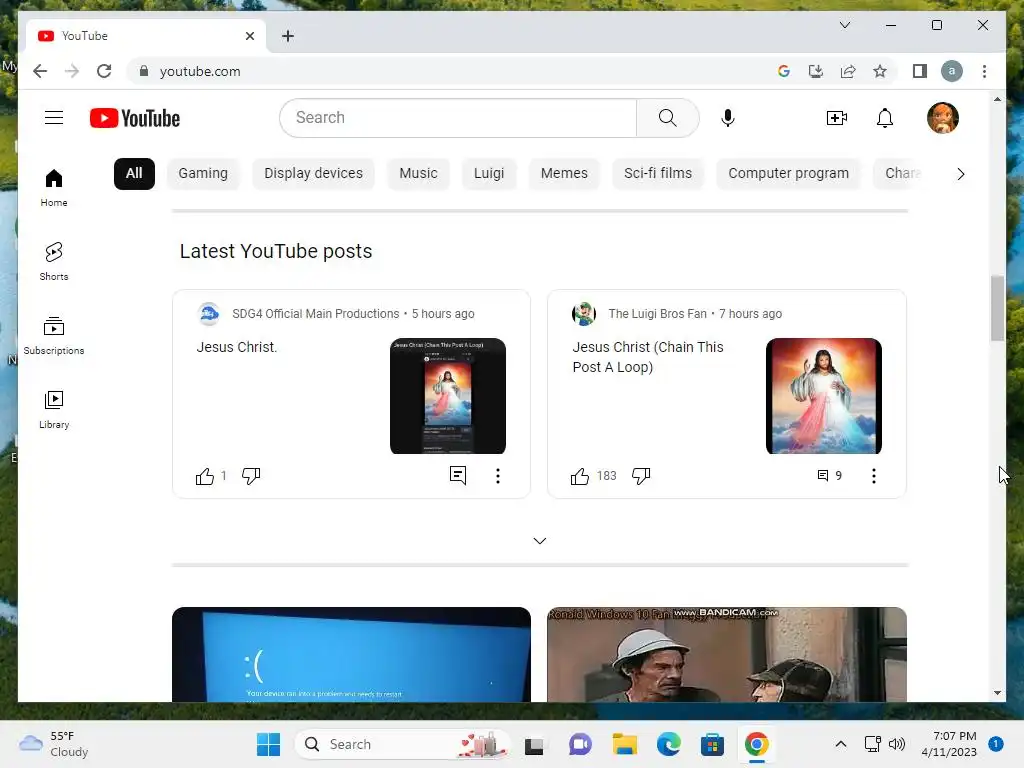Select the Music filter chip
1024x768 pixels.
(x=418, y=174)
